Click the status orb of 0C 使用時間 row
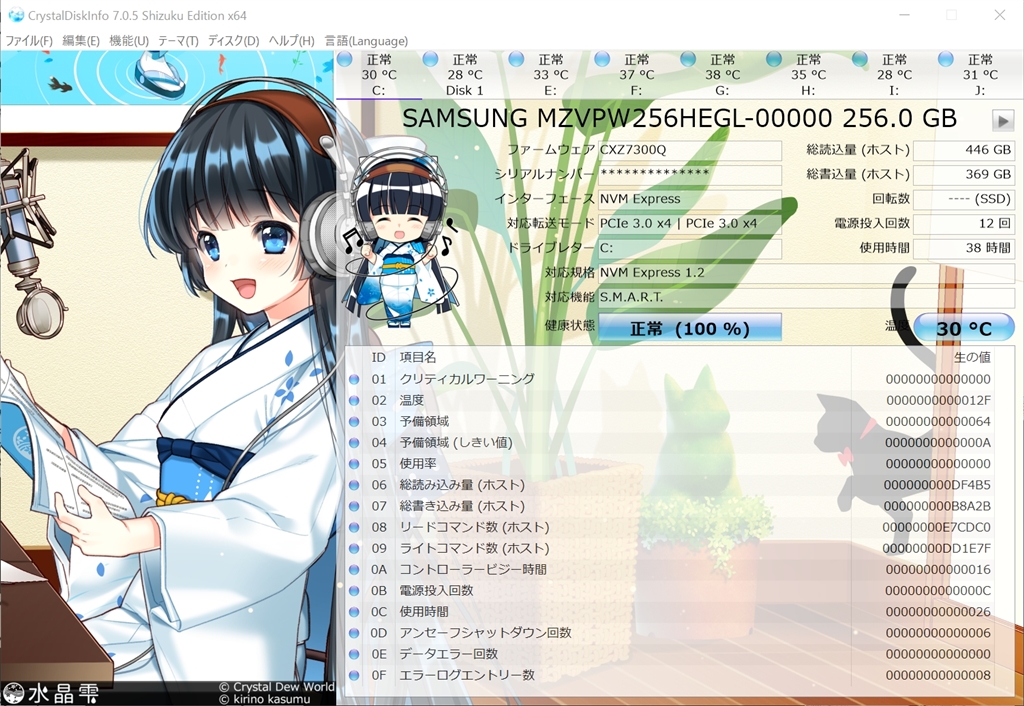 click(354, 612)
